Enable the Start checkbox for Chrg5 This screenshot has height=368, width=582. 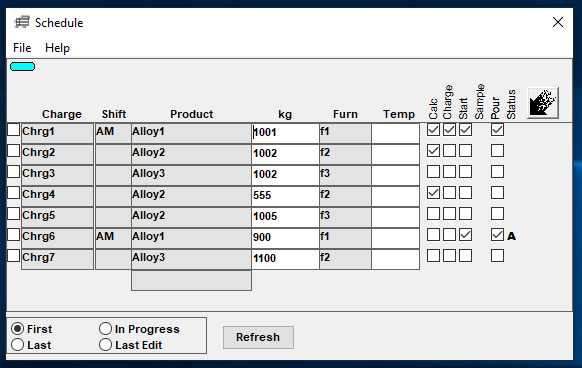(x=465, y=214)
